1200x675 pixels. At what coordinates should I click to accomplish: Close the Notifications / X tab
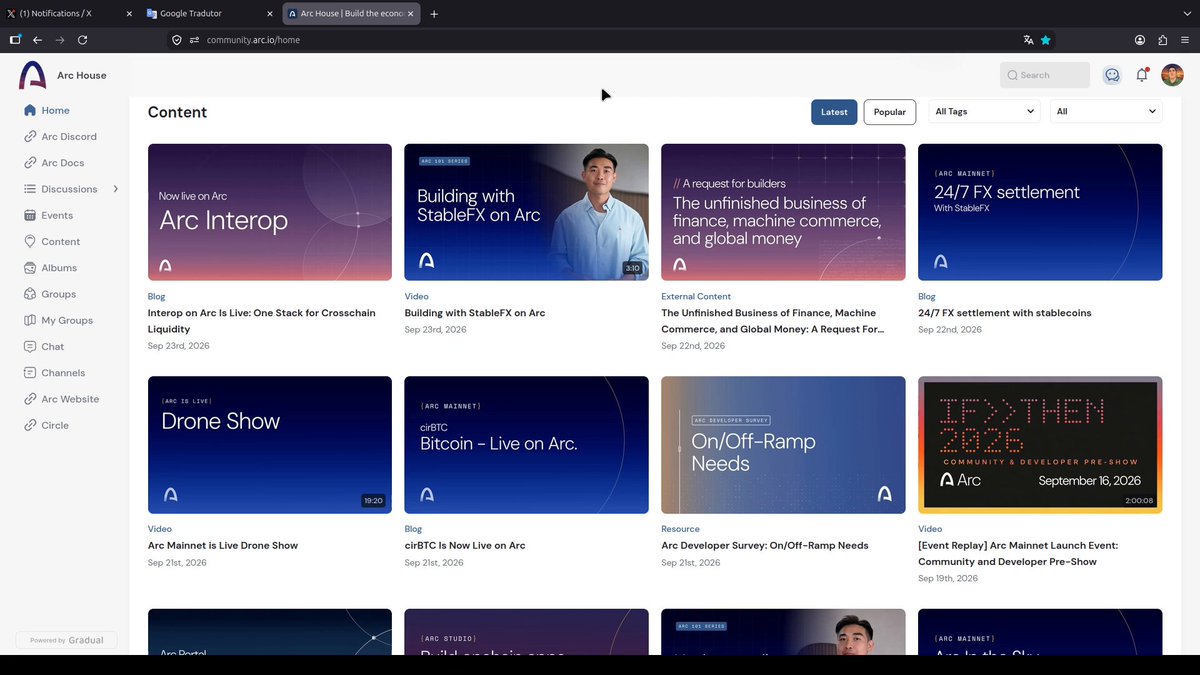click(129, 14)
